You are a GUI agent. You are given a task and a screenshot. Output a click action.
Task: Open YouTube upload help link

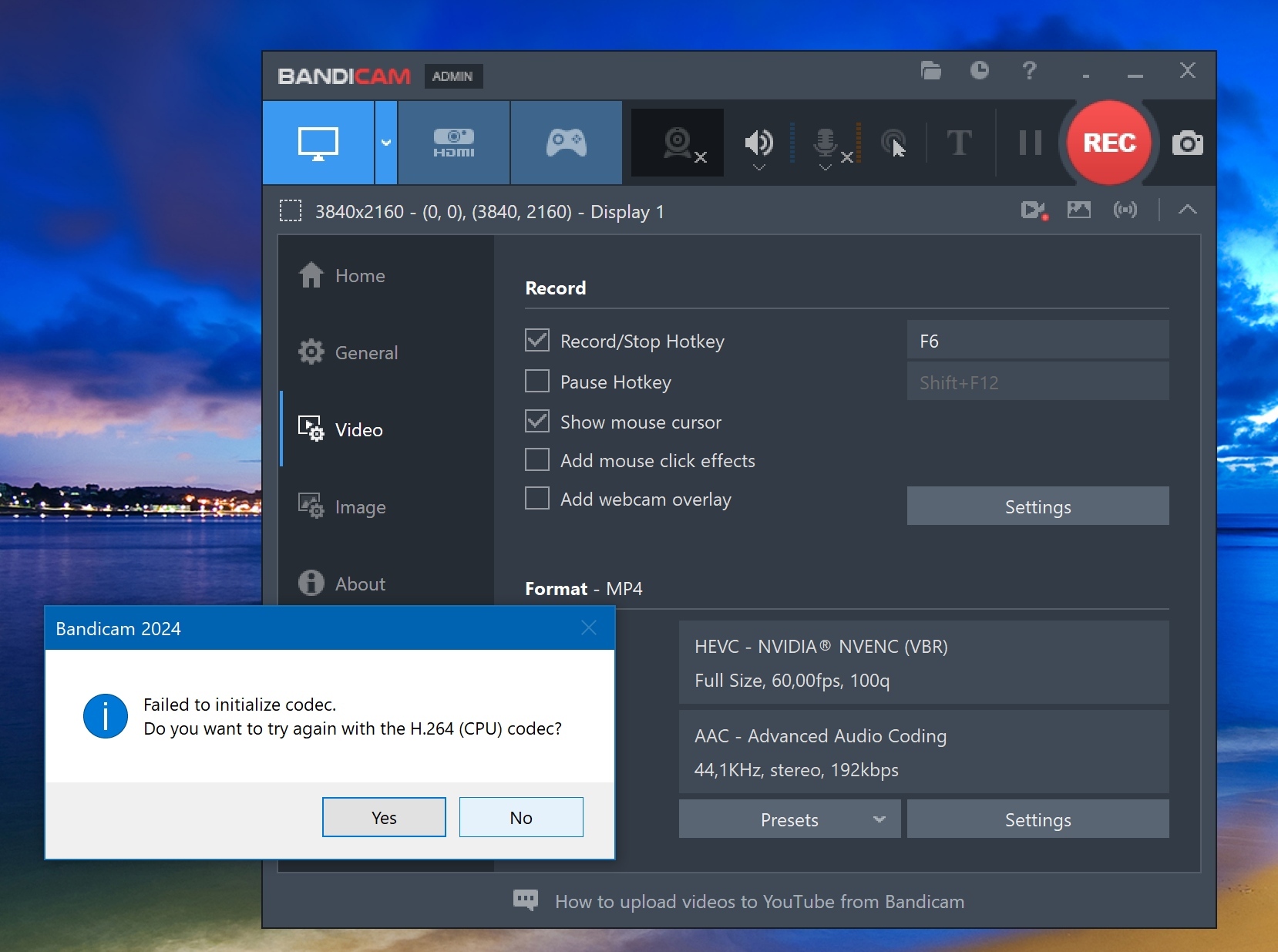pyautogui.click(x=759, y=901)
